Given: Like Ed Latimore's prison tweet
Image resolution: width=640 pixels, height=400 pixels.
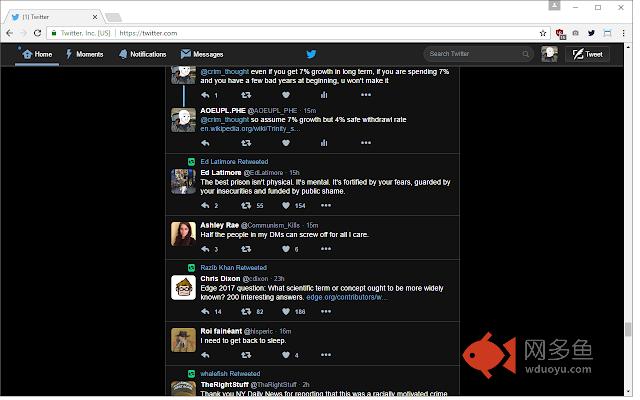Looking at the screenshot, I should coord(286,205).
